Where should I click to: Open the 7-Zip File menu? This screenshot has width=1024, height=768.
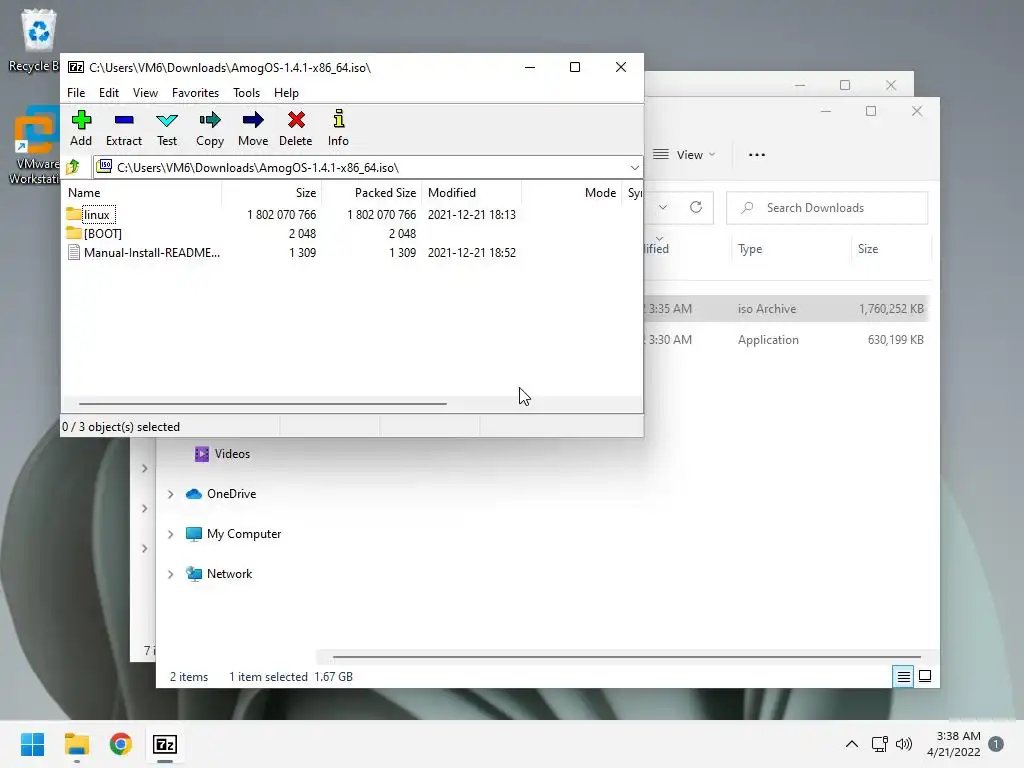[76, 93]
